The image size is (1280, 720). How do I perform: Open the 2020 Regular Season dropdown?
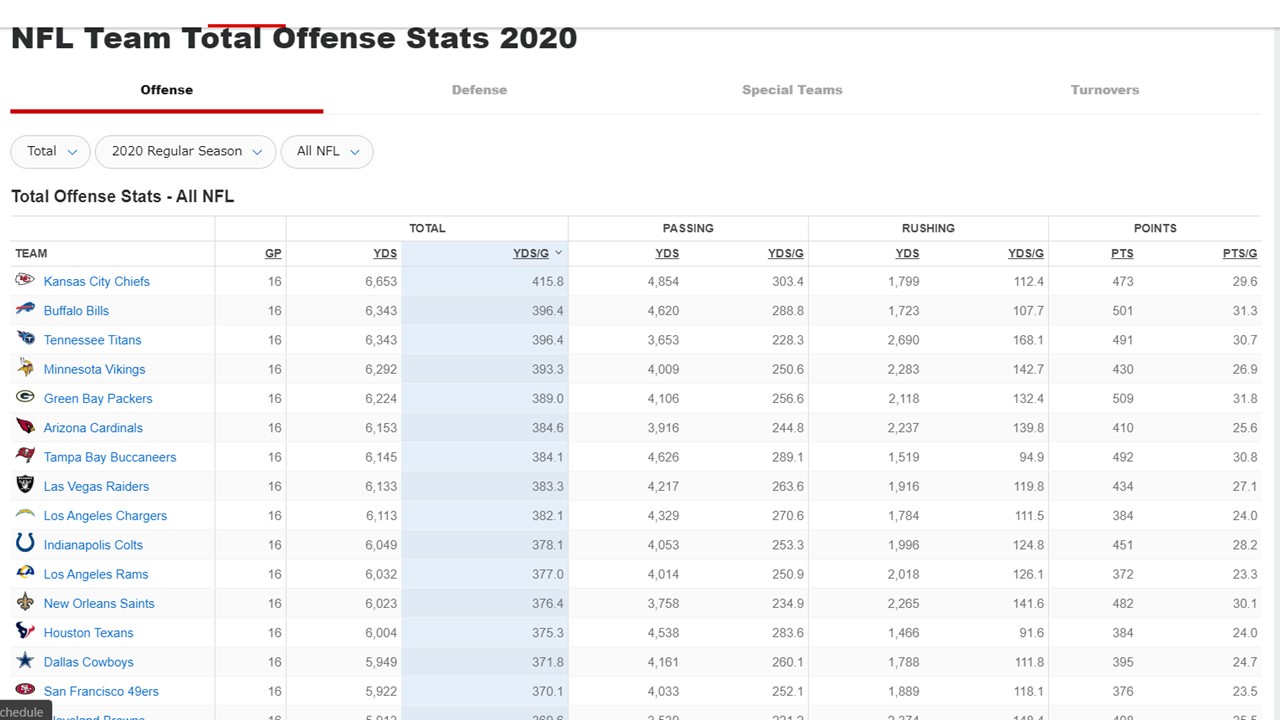click(185, 151)
